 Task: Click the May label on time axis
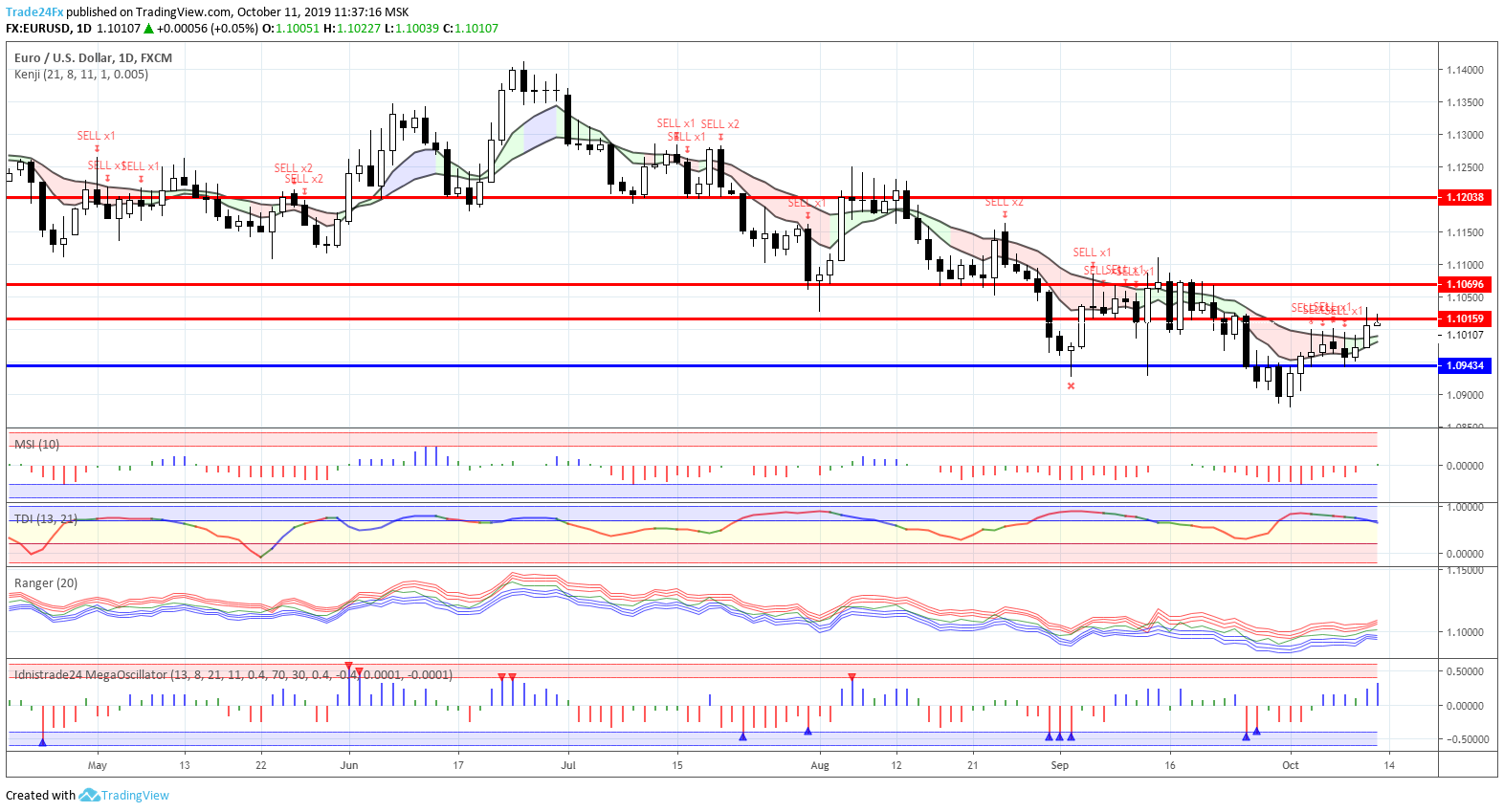(97, 765)
